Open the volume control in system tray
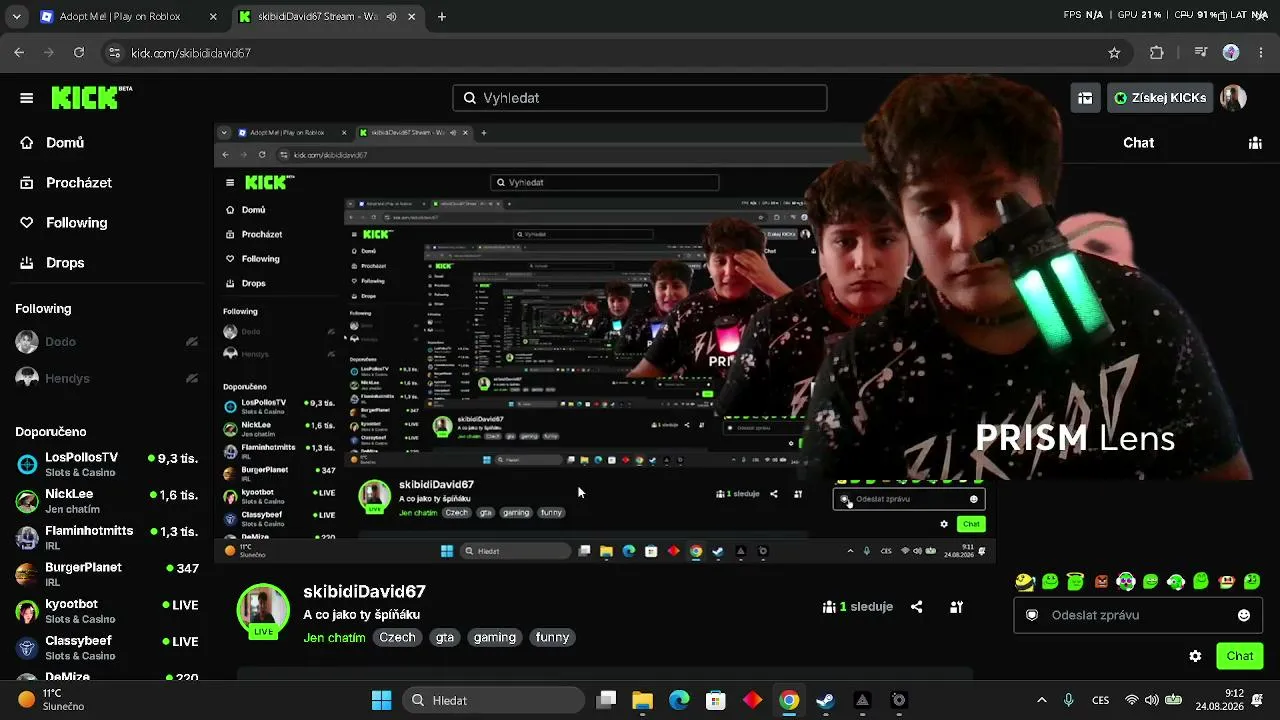Image resolution: width=1280 pixels, height=720 pixels. [x=1152, y=700]
